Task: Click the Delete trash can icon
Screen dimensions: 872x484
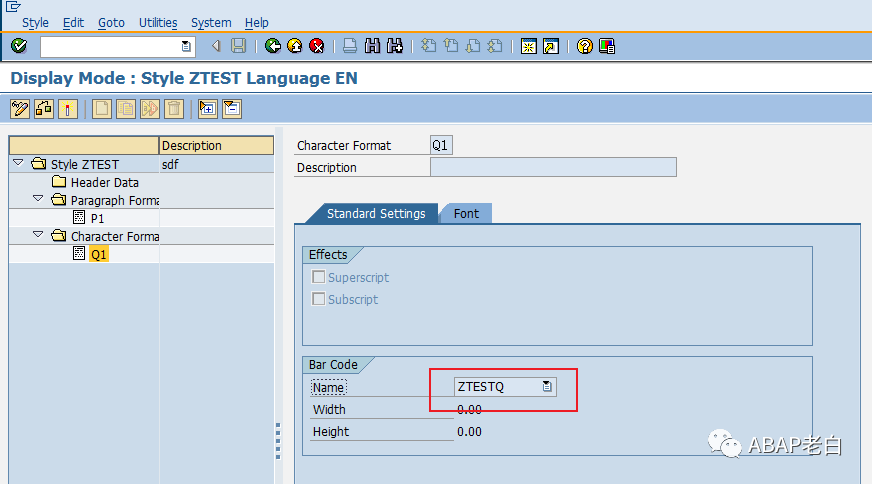Action: (x=174, y=108)
